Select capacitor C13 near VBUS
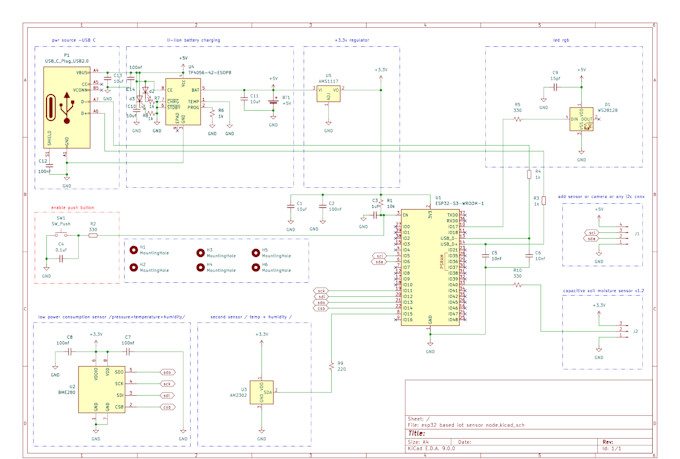Image resolution: width=680 pixels, height=459 pixels. pyautogui.click(x=108, y=79)
